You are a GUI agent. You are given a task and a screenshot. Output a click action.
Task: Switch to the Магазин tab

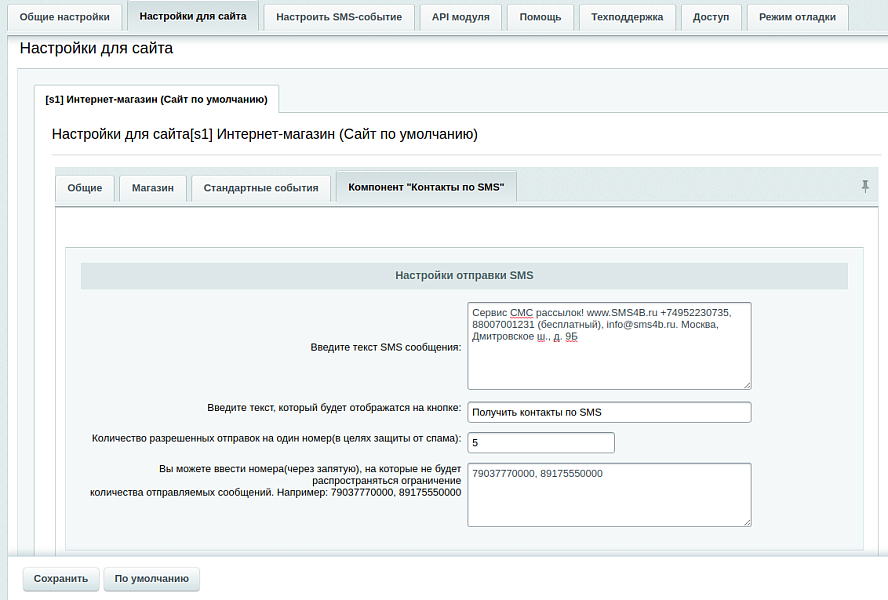153,188
